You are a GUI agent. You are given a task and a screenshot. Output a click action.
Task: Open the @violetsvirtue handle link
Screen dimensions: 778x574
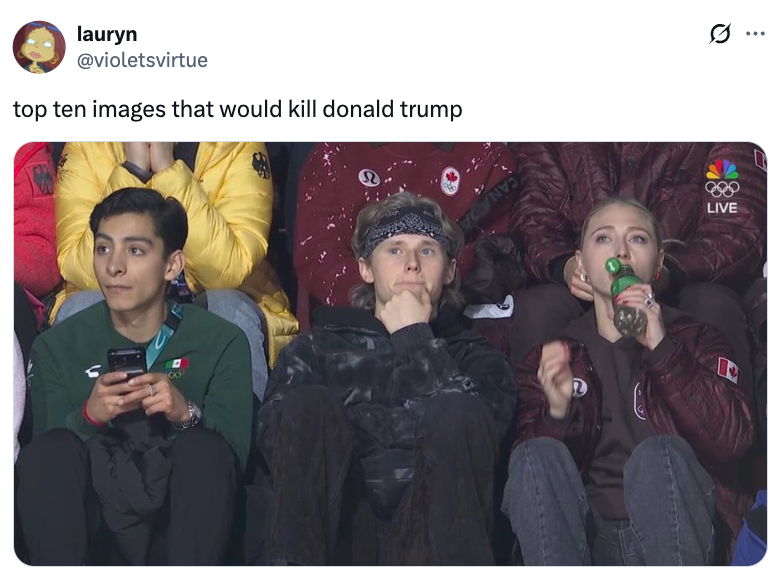click(x=142, y=60)
